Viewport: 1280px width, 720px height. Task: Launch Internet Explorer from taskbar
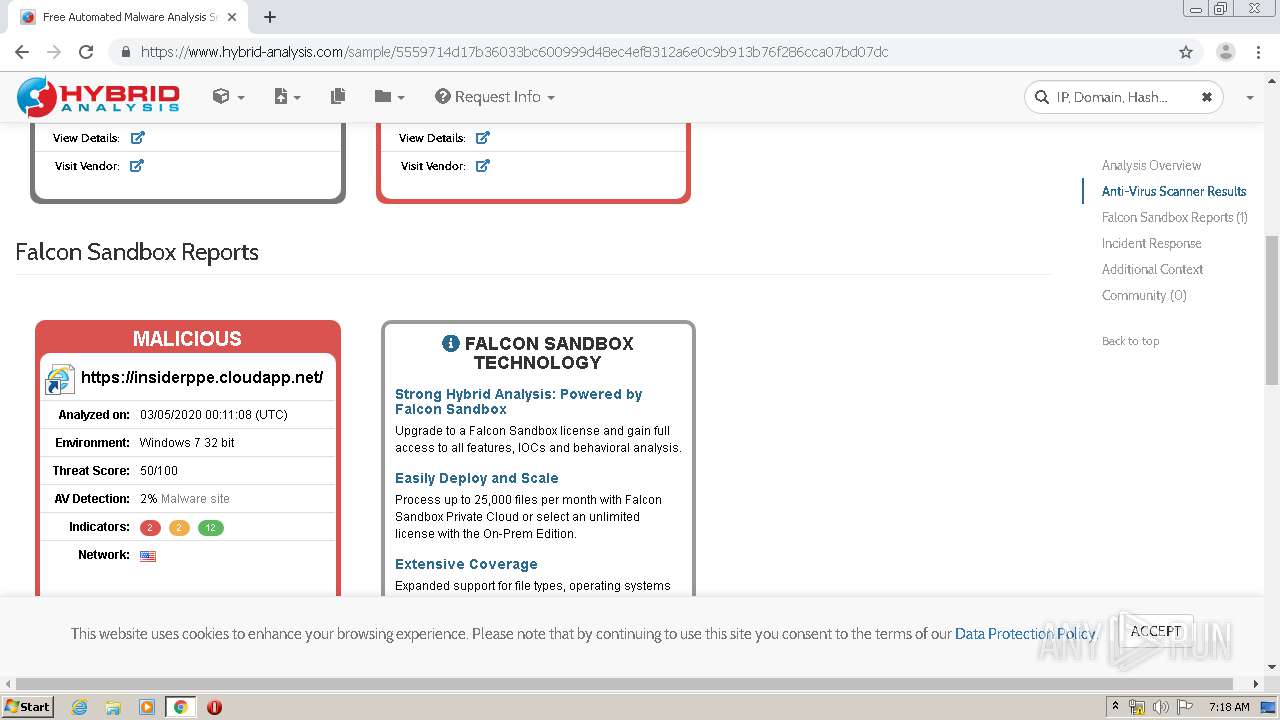click(x=80, y=707)
